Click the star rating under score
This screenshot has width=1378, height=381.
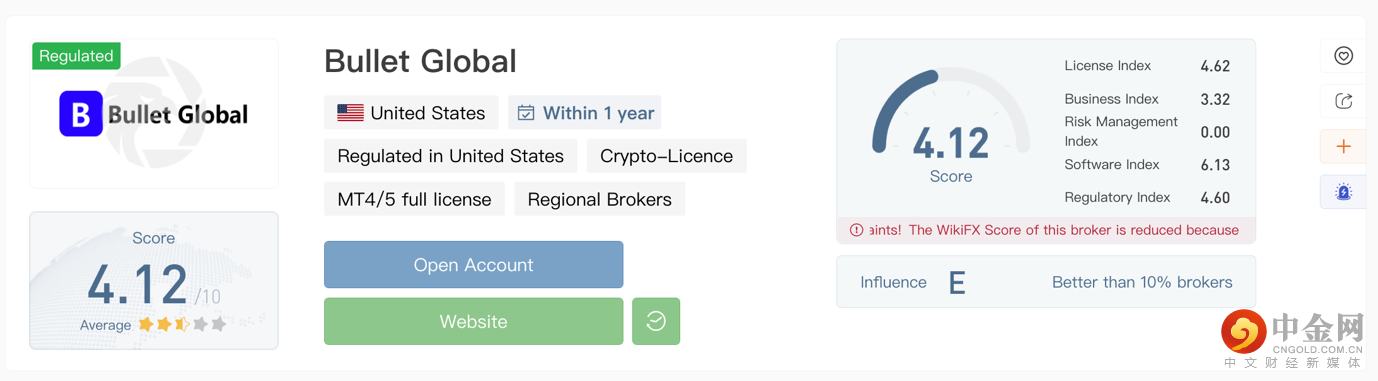pos(182,324)
